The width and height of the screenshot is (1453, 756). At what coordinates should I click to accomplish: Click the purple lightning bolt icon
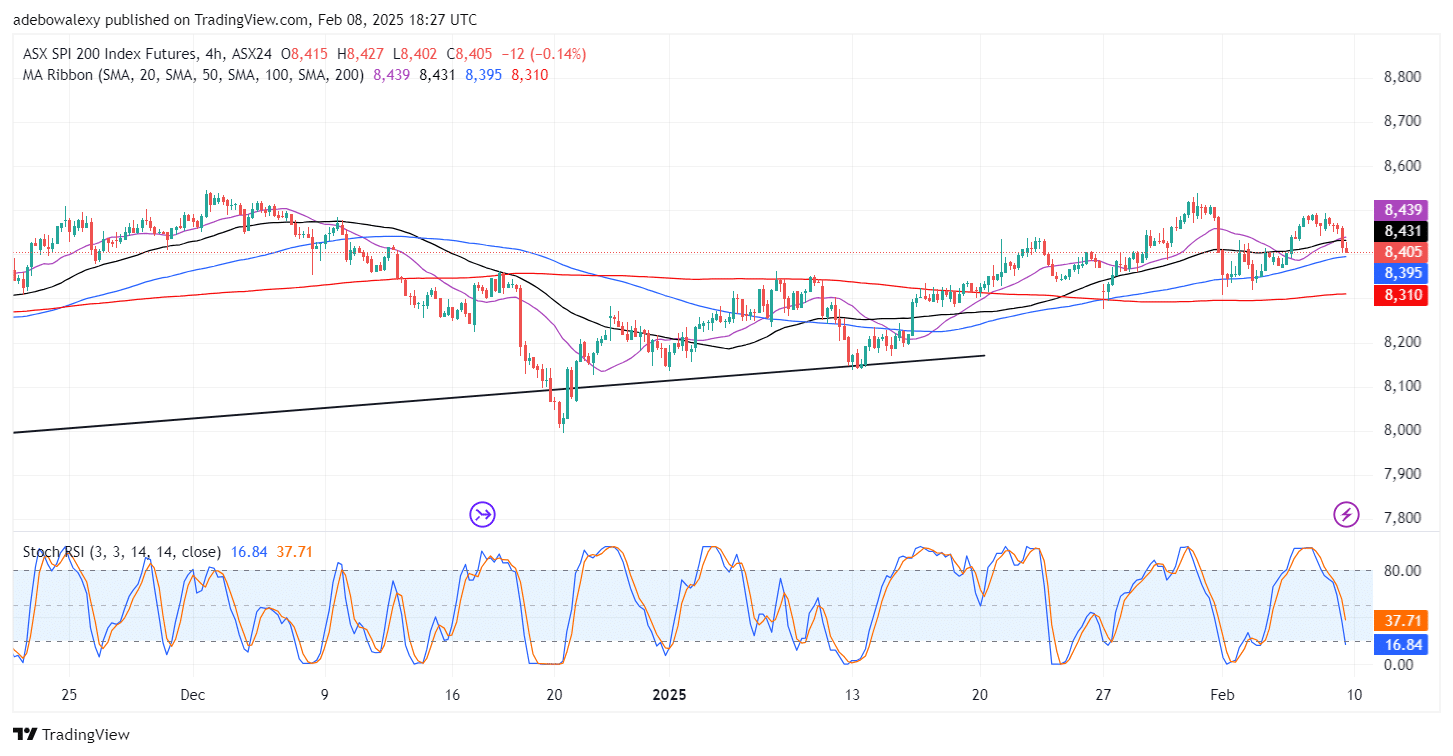pyautogui.click(x=1346, y=515)
